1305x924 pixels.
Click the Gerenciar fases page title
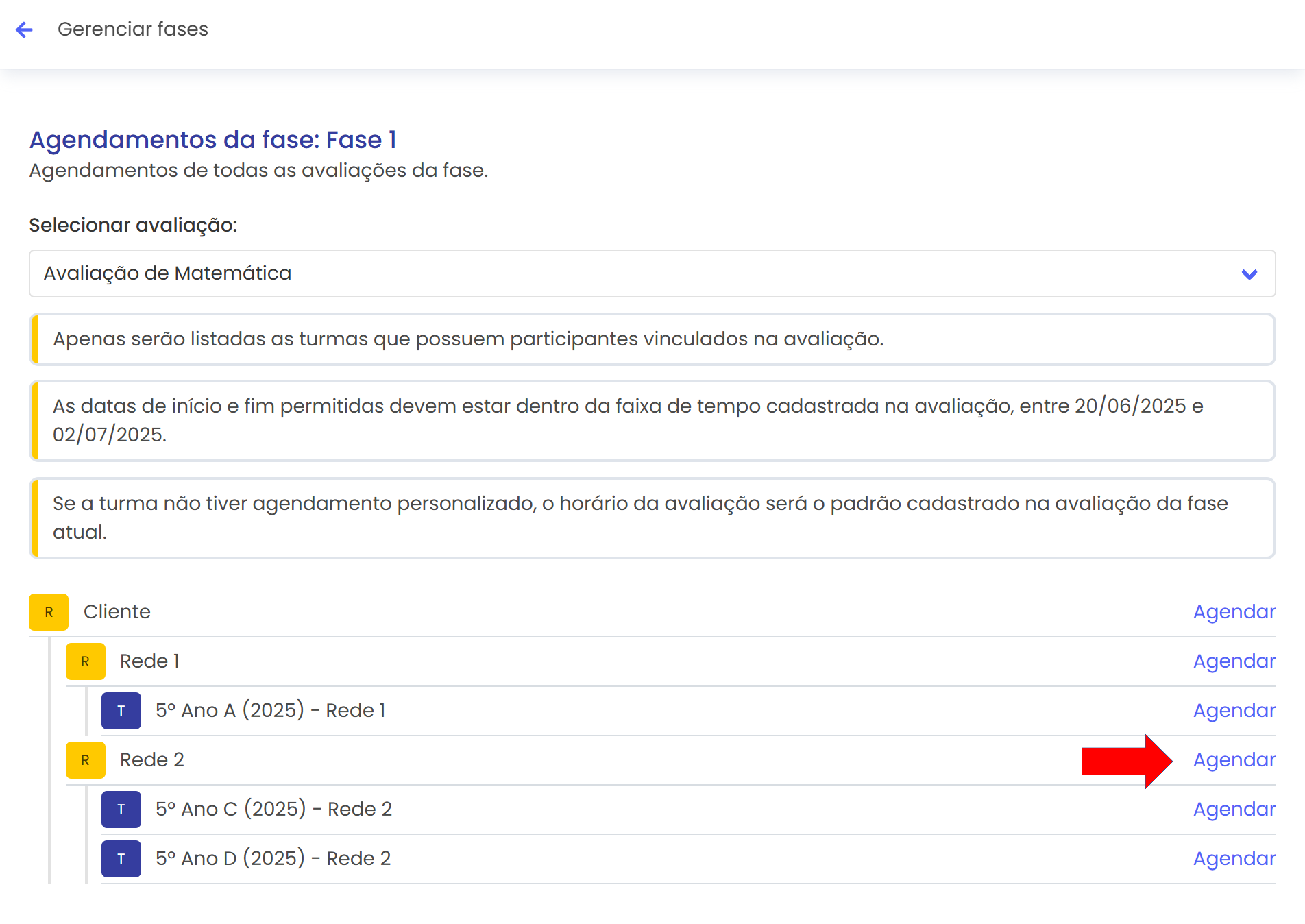coord(133,29)
